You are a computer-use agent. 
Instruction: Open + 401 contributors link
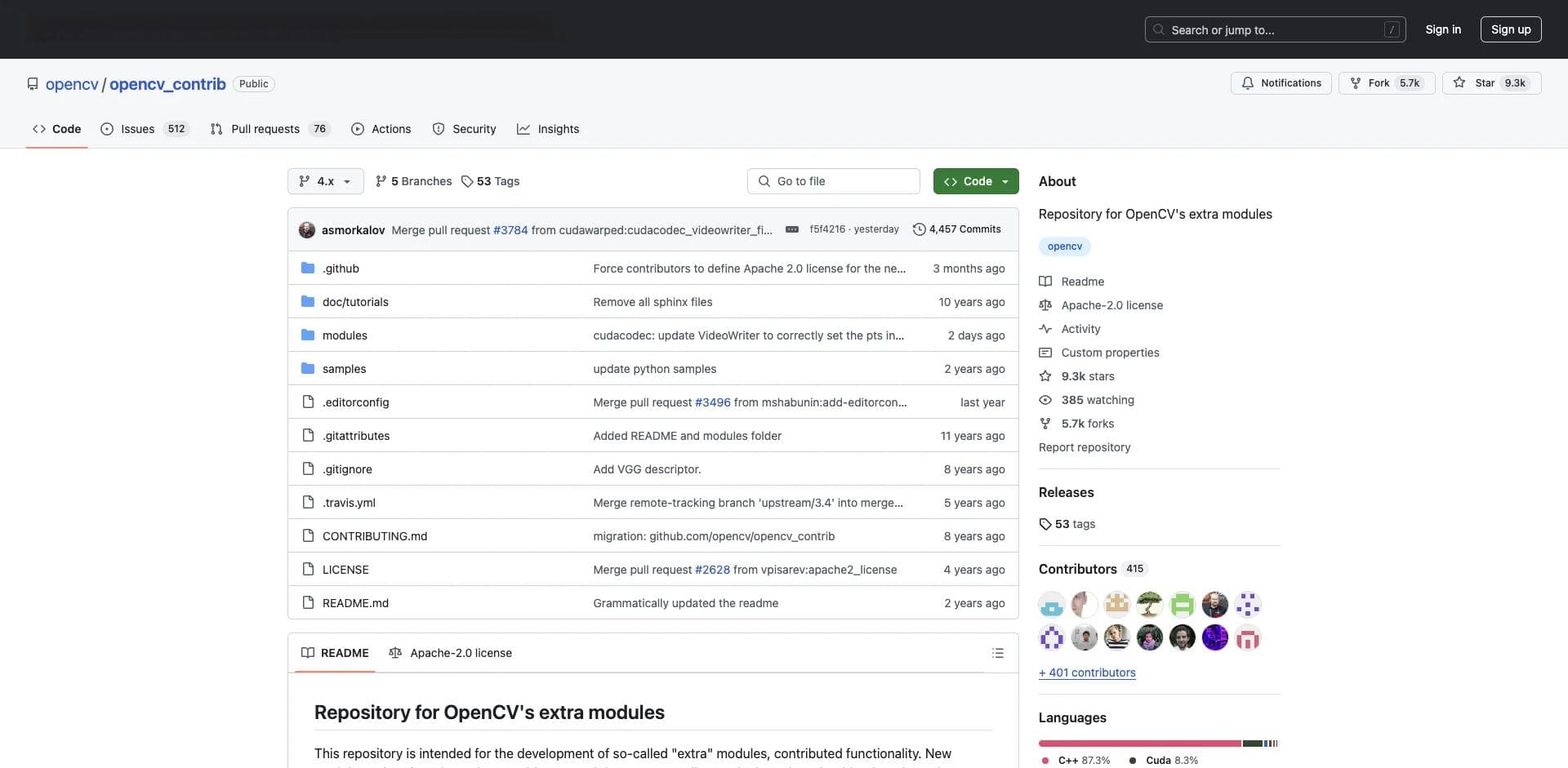click(1087, 673)
